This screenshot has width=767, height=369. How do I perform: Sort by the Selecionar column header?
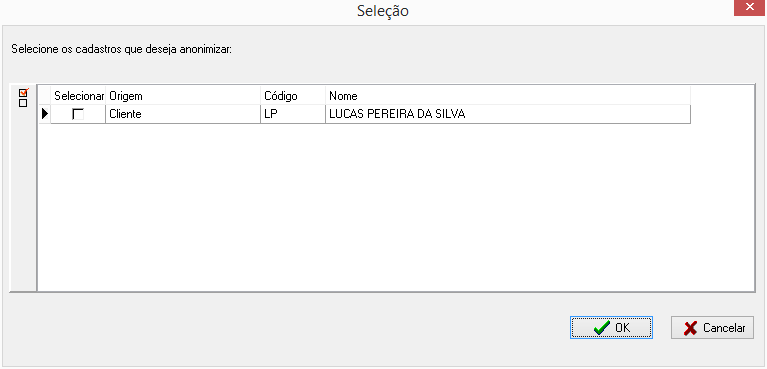coord(78,95)
